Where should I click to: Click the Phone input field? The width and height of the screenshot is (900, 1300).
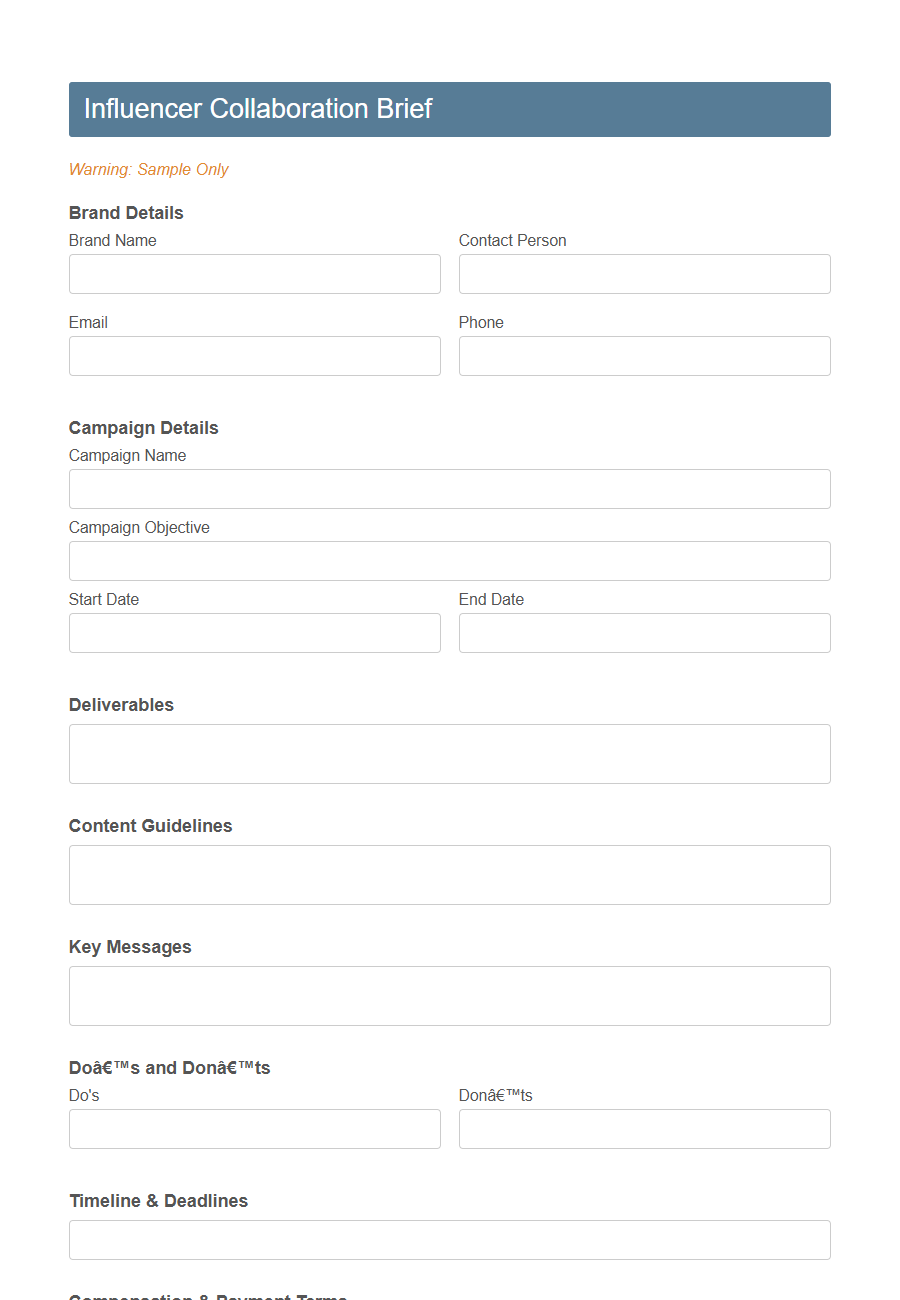pos(644,356)
